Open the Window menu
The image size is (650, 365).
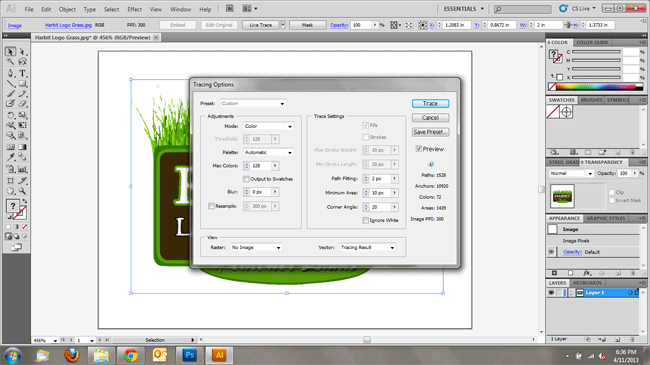click(180, 9)
